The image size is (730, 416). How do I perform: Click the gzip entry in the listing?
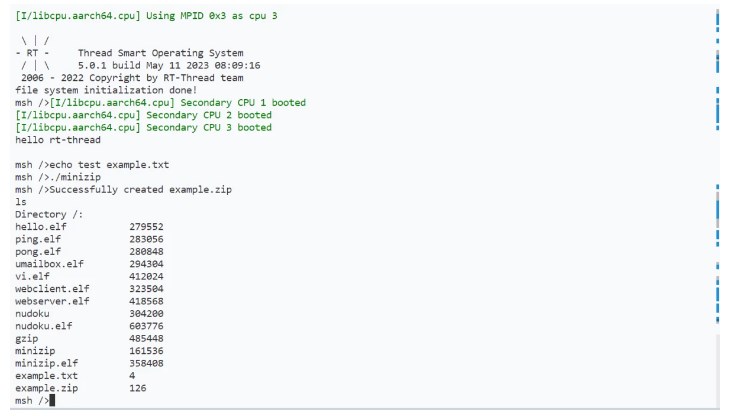tap(26, 338)
